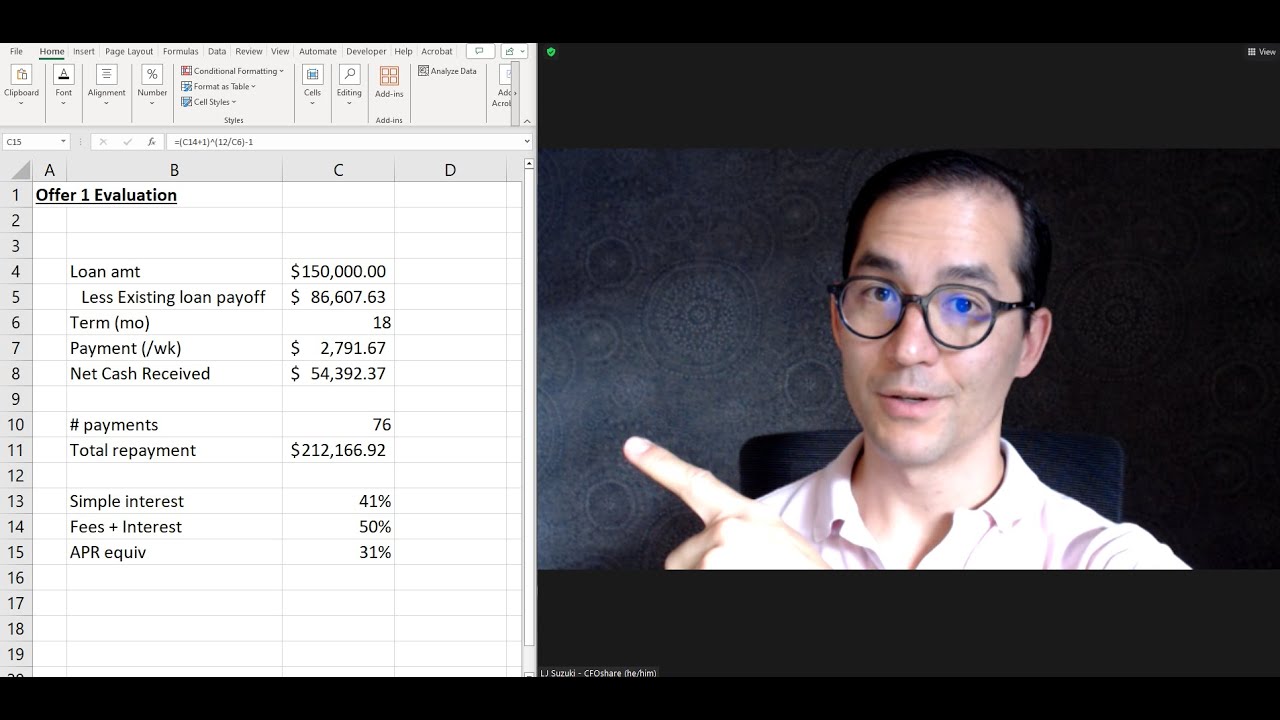The height and width of the screenshot is (720, 1280).
Task: Click Analyze Data
Action: (x=447, y=71)
